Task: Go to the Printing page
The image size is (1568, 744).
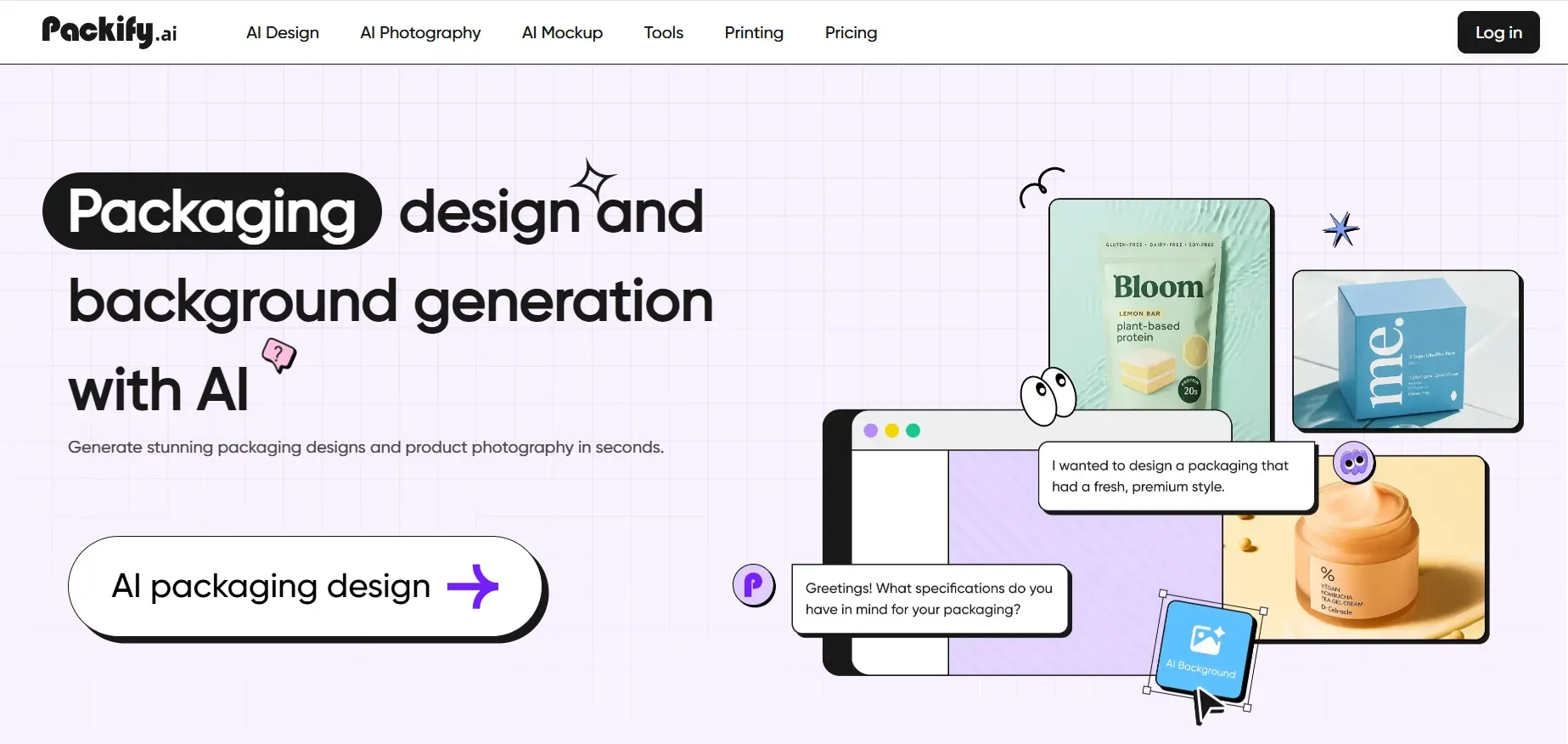Action: click(x=754, y=32)
